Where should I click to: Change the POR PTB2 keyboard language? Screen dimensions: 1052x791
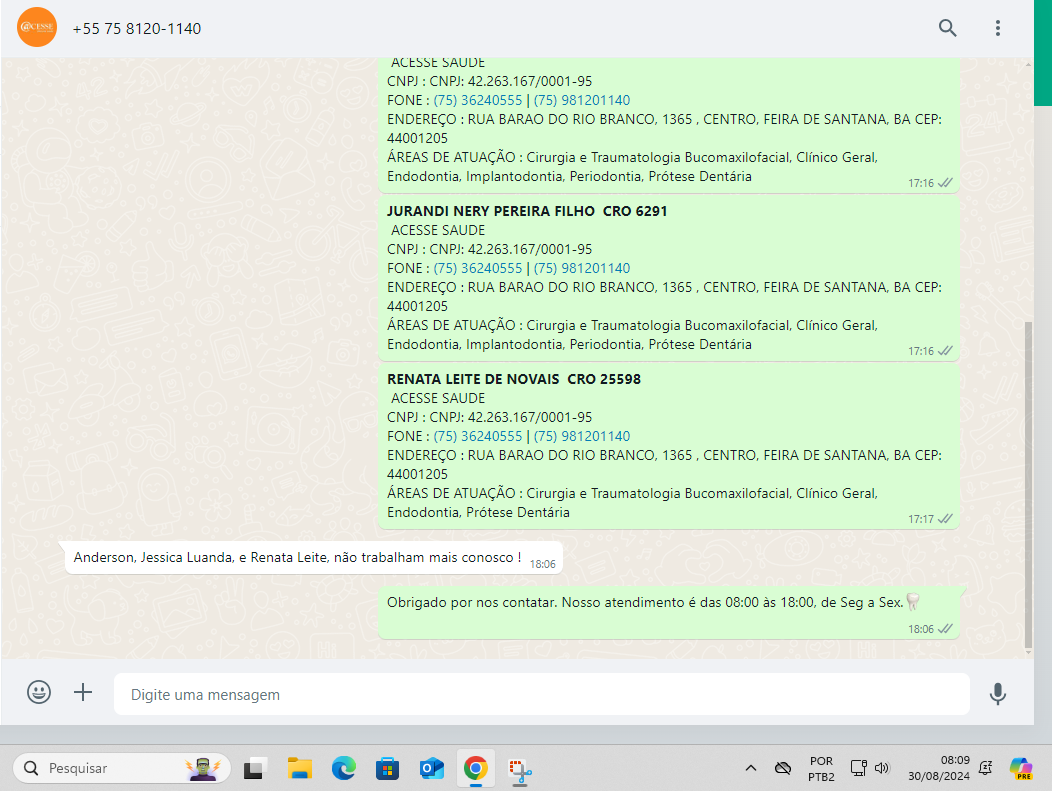pyautogui.click(x=821, y=769)
